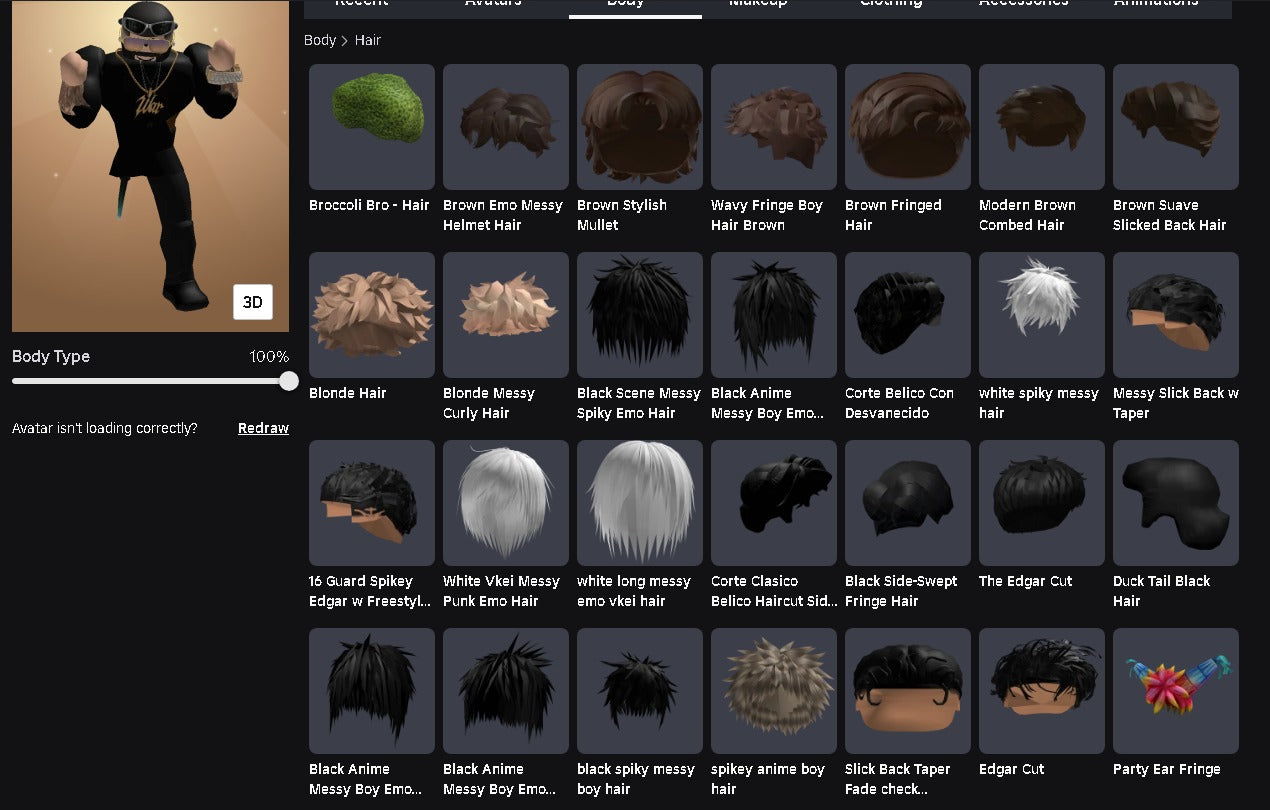This screenshot has height=810, width=1270.
Task: Click the avatar preview image
Action: pyautogui.click(x=150, y=166)
